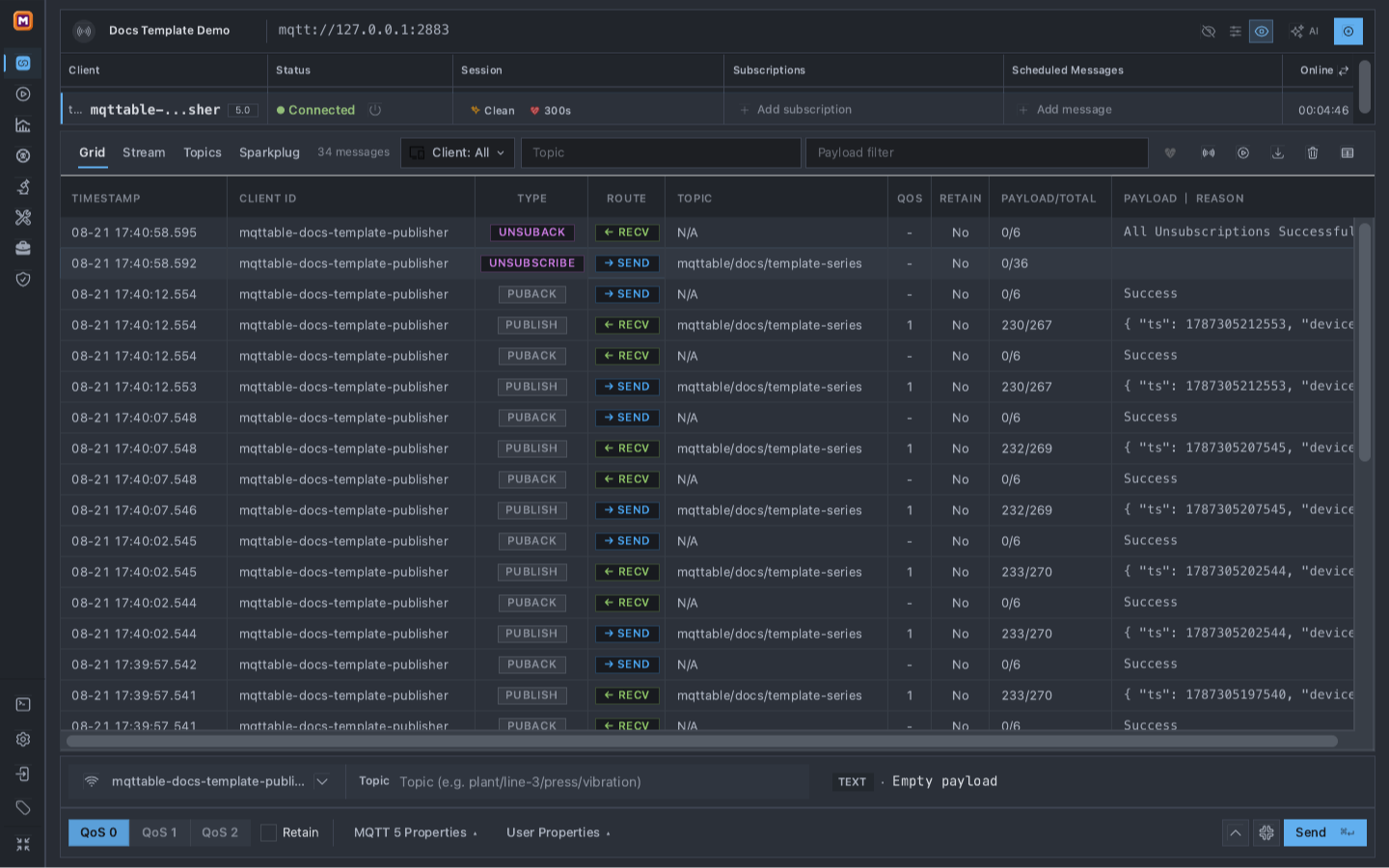
Task: Click the message grid vertical scrollbar
Action: pyautogui.click(x=1365, y=342)
